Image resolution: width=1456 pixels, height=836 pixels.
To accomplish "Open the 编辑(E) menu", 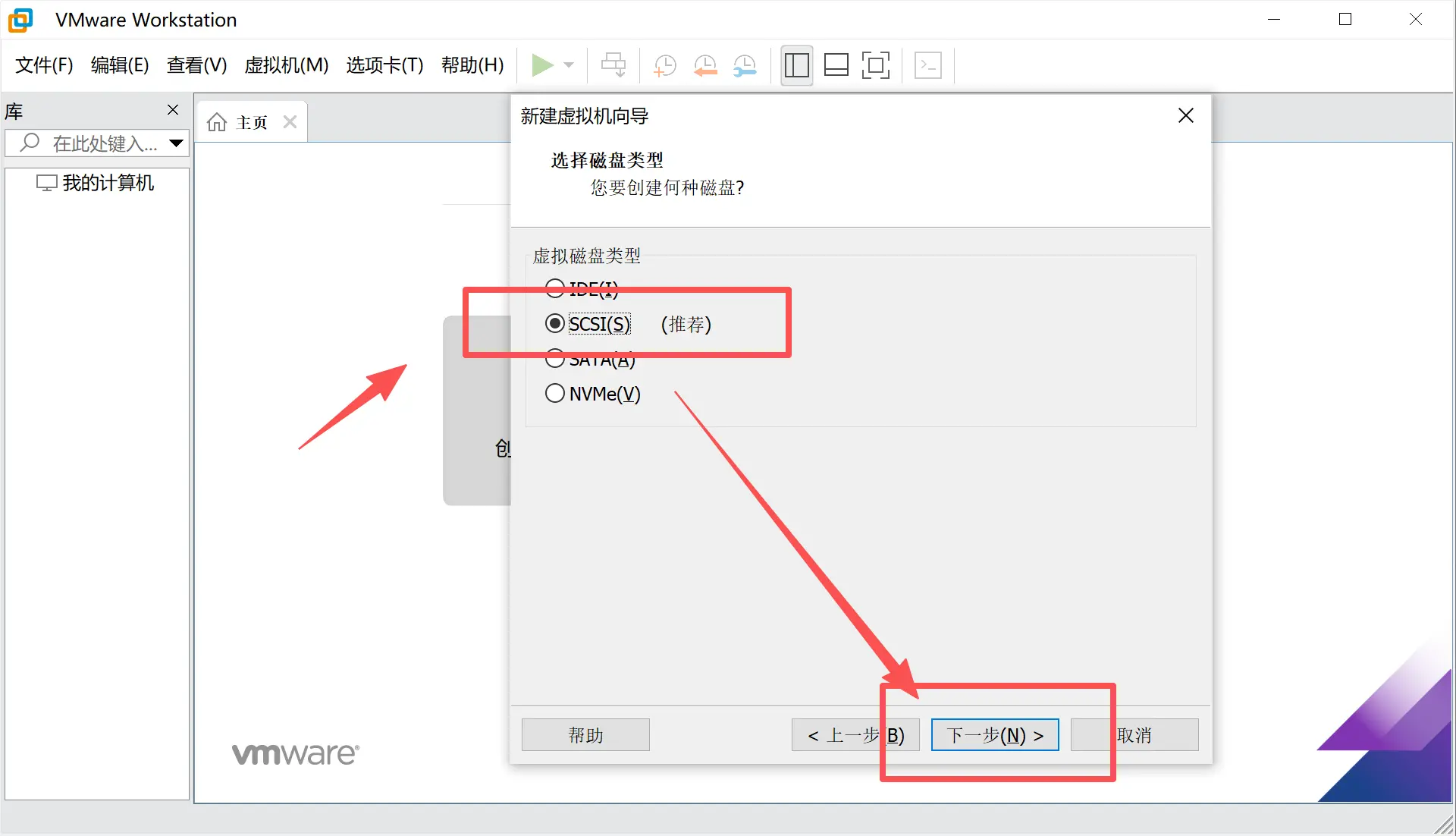I will (x=120, y=65).
